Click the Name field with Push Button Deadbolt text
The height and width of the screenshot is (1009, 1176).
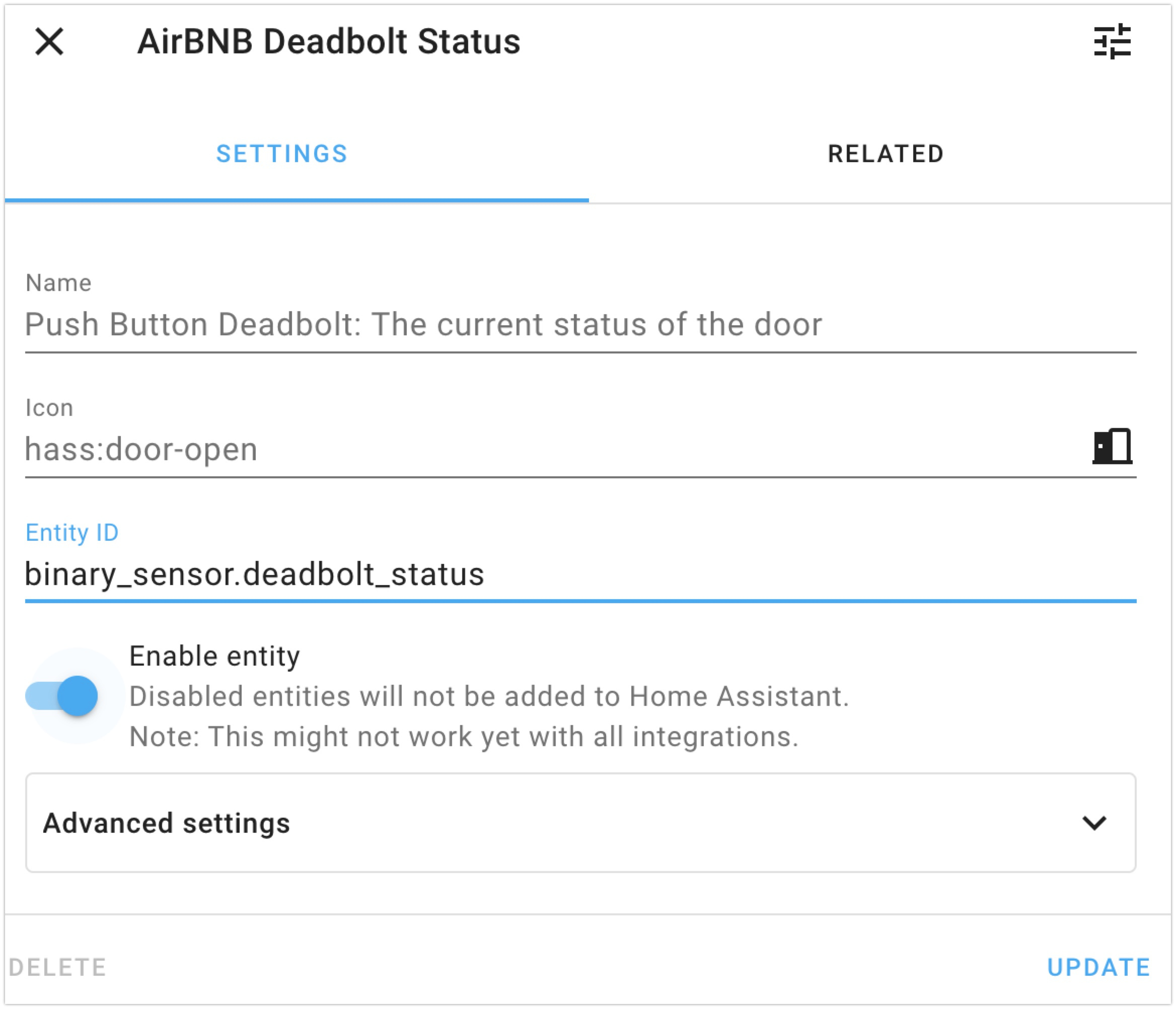pos(423,325)
